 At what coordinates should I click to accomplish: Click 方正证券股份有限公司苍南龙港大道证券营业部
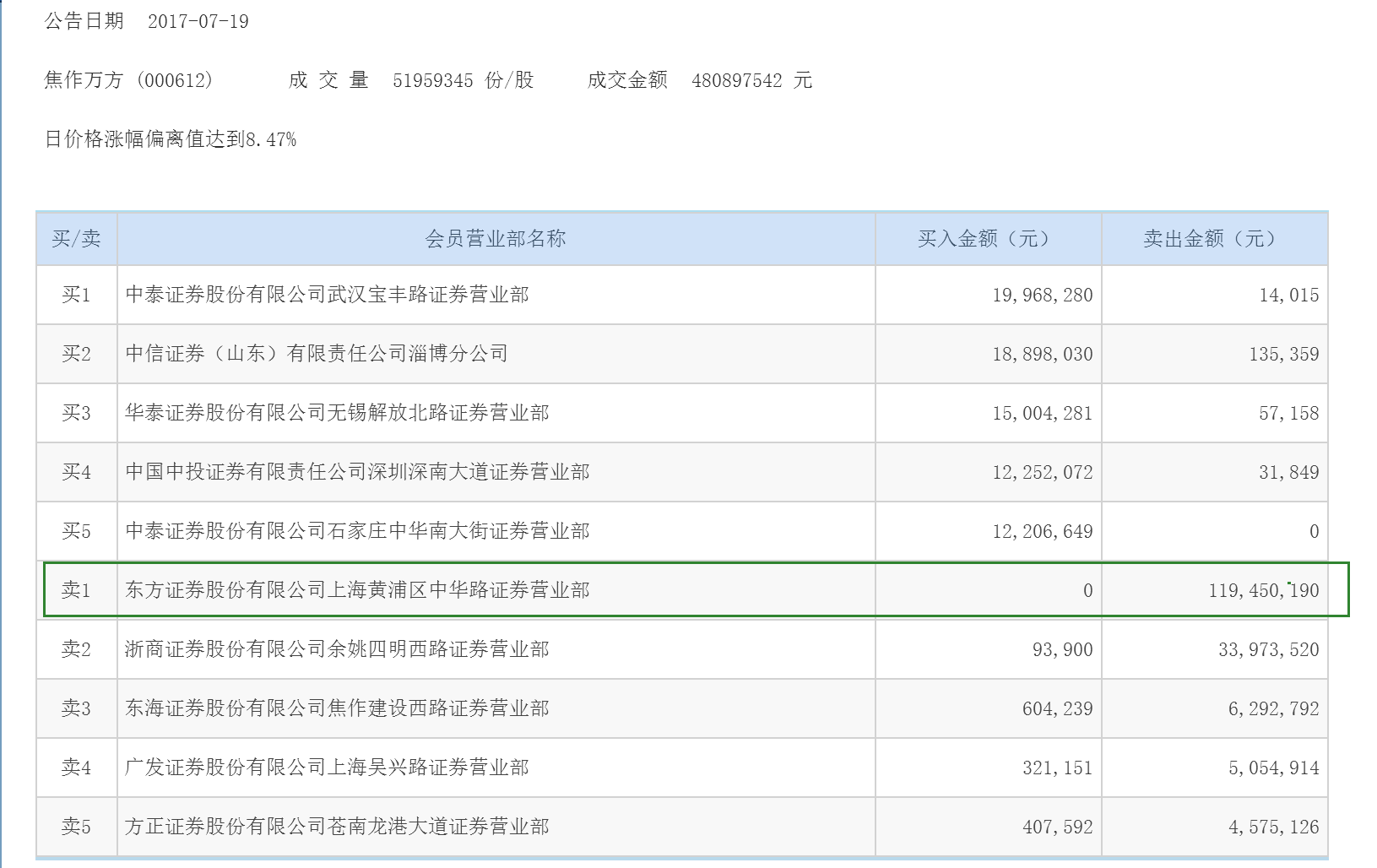337,827
